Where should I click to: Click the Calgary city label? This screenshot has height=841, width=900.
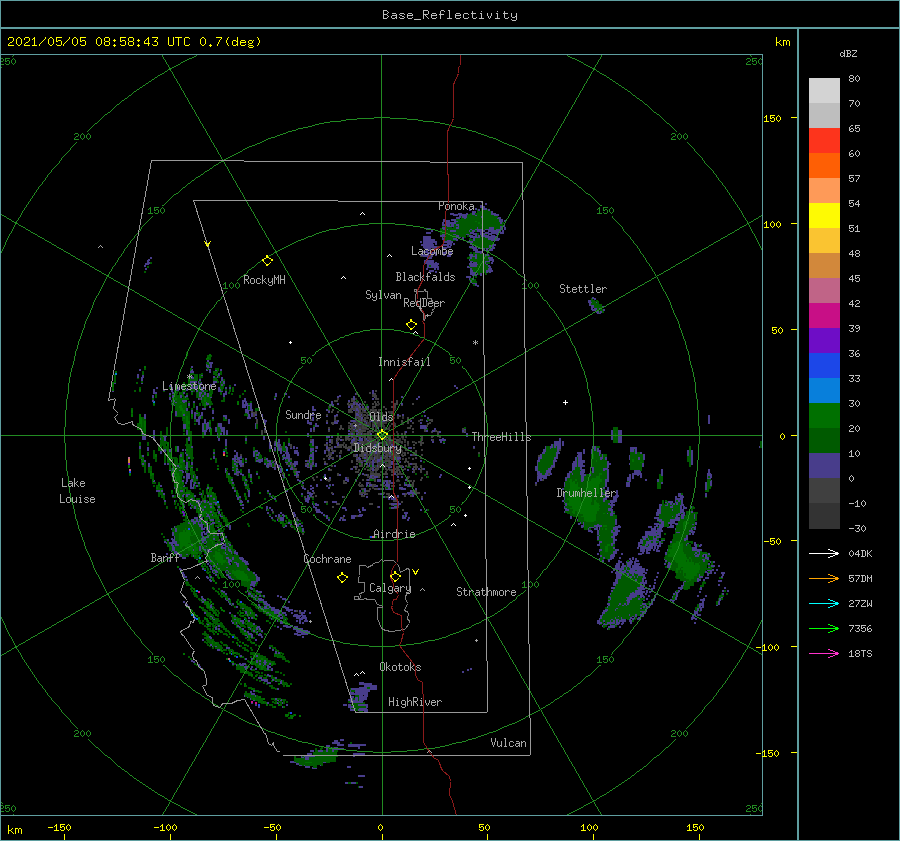pos(390,588)
